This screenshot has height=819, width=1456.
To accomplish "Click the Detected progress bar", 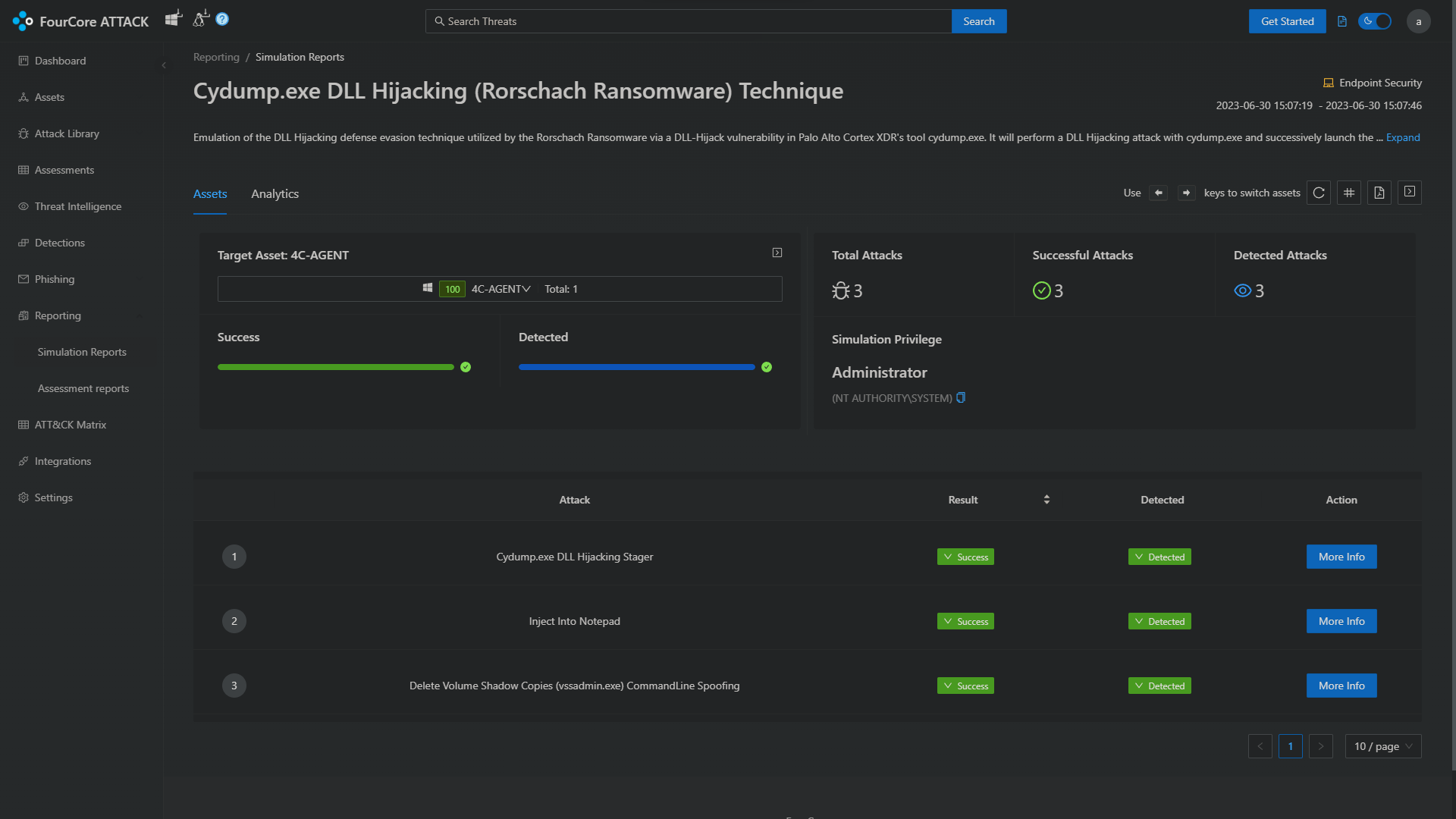I will coord(637,367).
